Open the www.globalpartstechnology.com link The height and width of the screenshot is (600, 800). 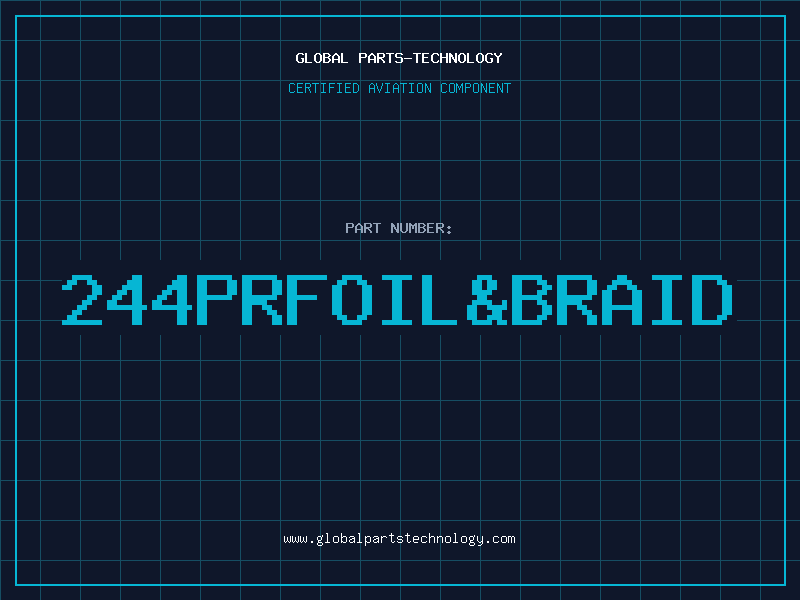(x=399, y=539)
